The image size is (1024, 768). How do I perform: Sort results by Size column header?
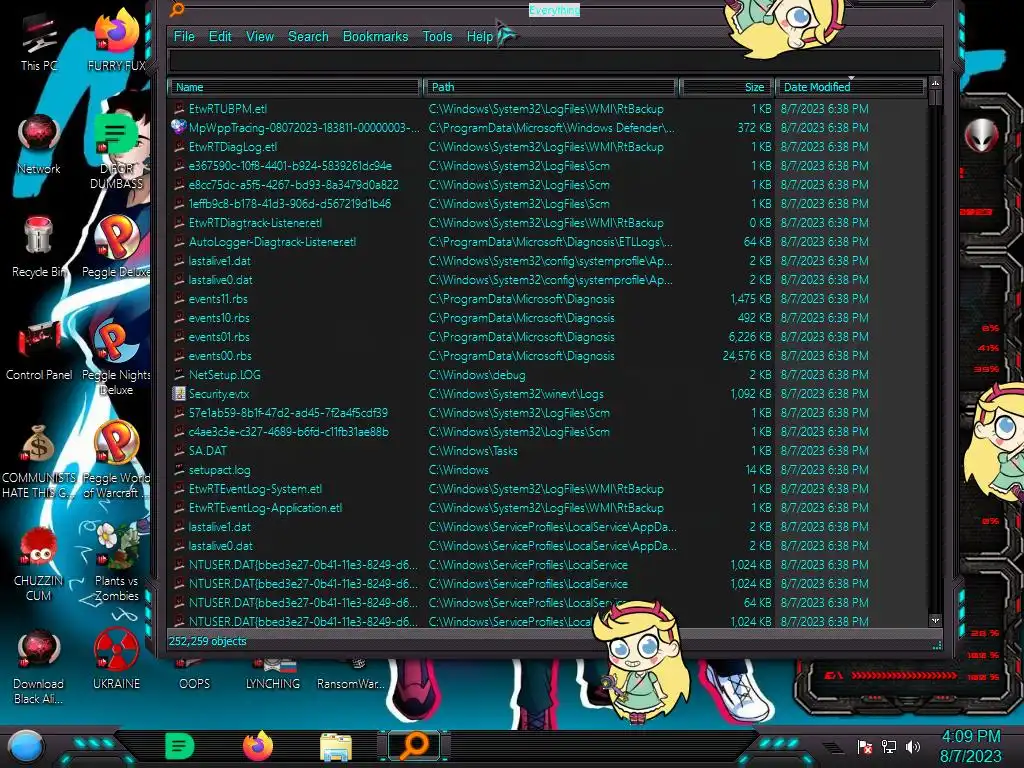click(x=726, y=87)
